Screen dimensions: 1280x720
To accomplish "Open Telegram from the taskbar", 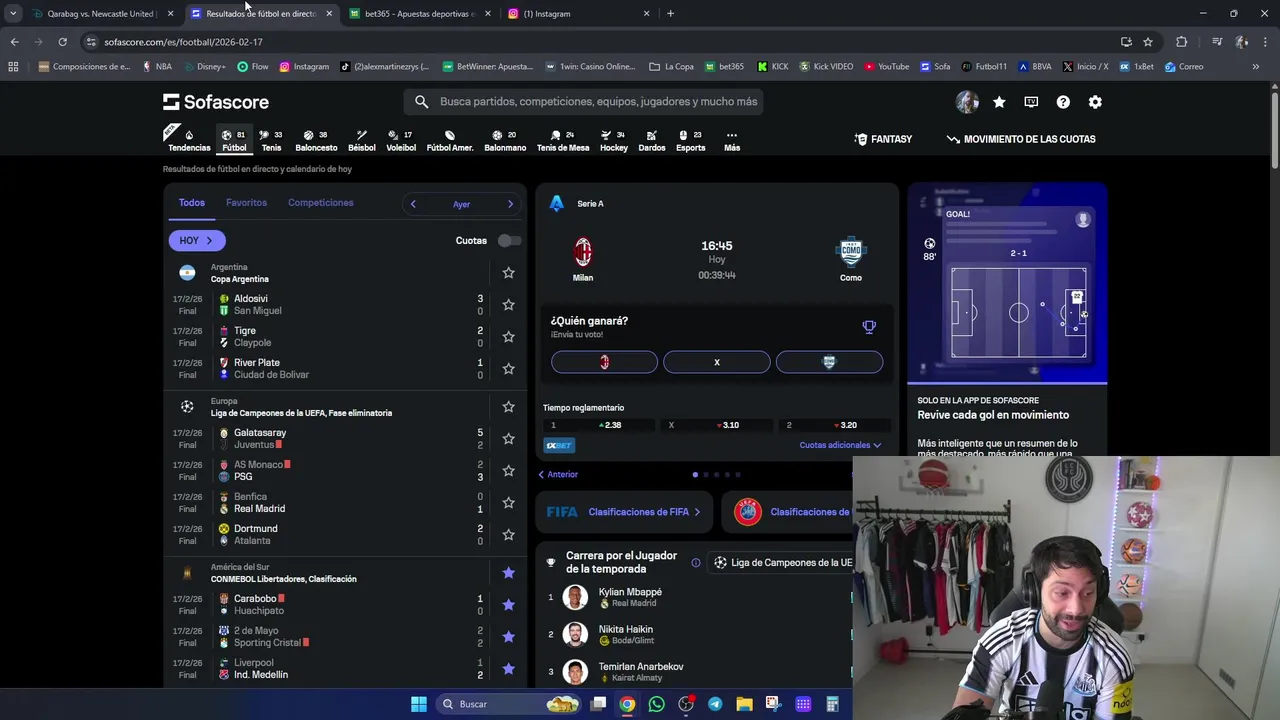I will pyautogui.click(x=715, y=704).
